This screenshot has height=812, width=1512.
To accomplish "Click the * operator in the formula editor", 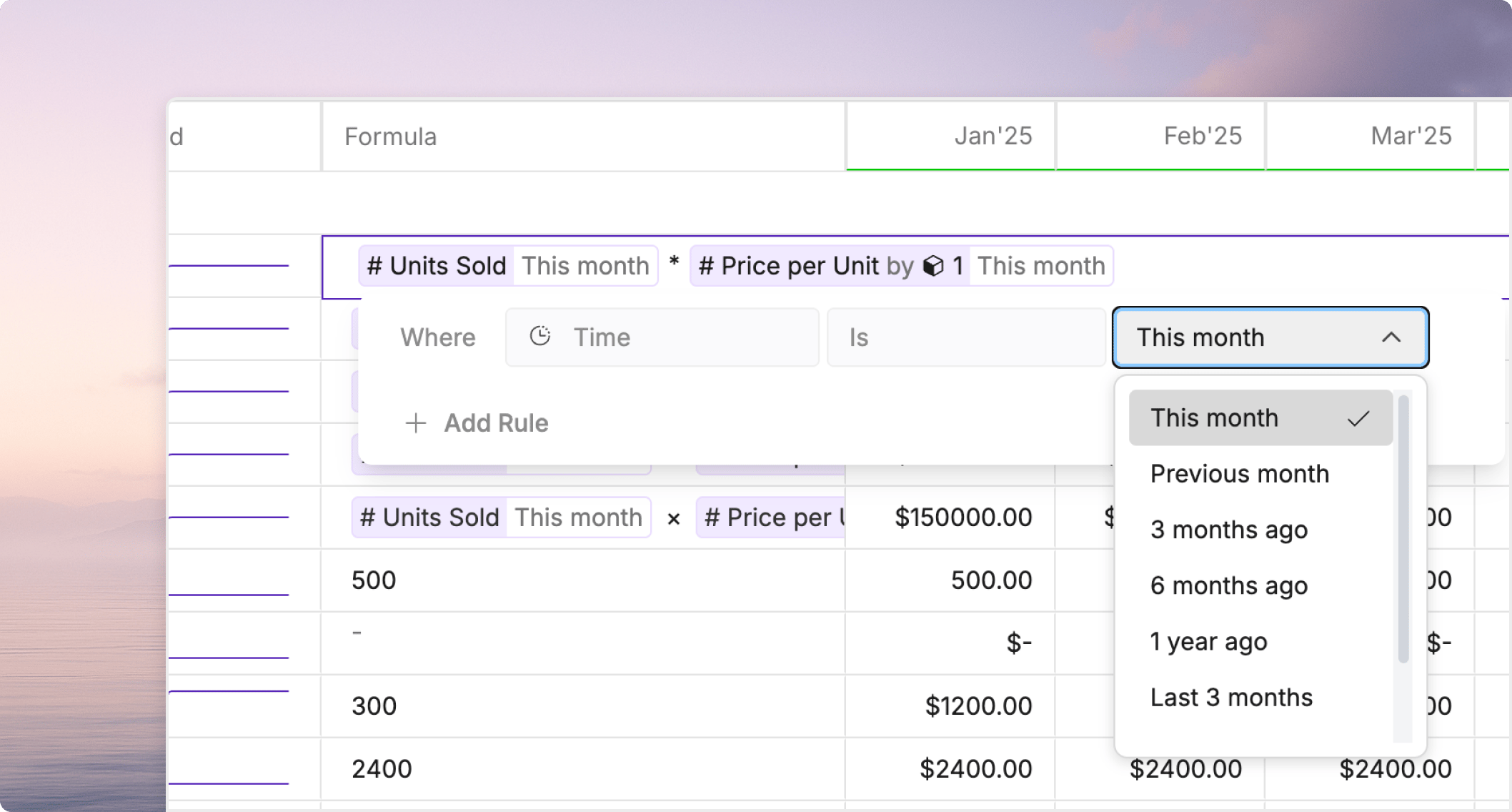I will tap(674, 263).
